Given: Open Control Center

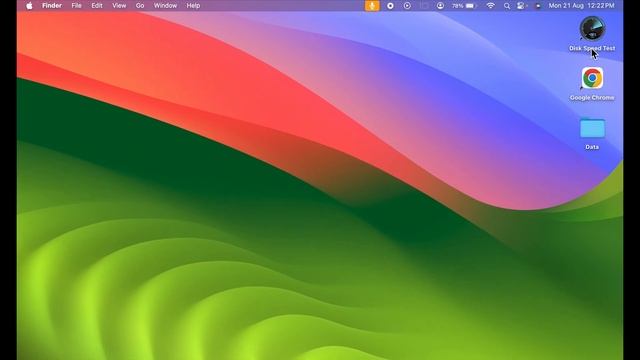Looking at the screenshot, I should pyautogui.click(x=521, y=6).
